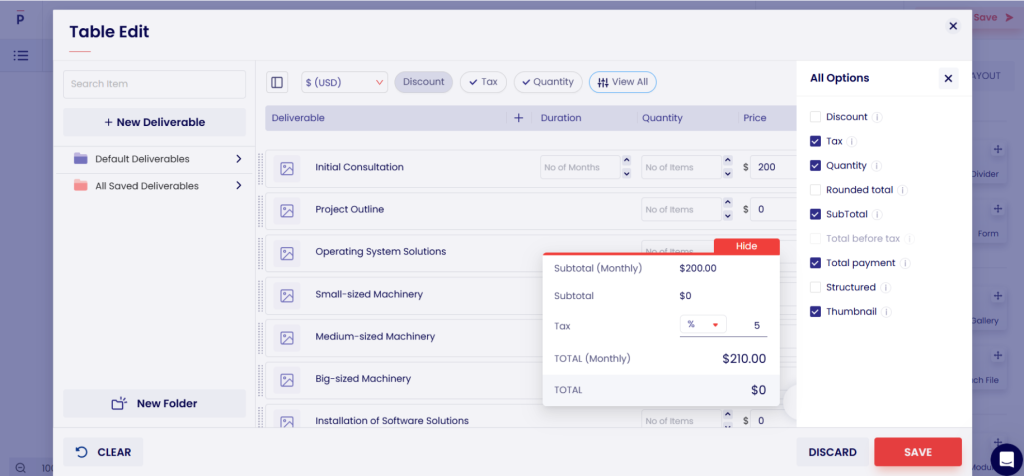Viewport: 1024px width, 476px height.
Task: Click the New Folder button
Action: pyautogui.click(x=155, y=404)
